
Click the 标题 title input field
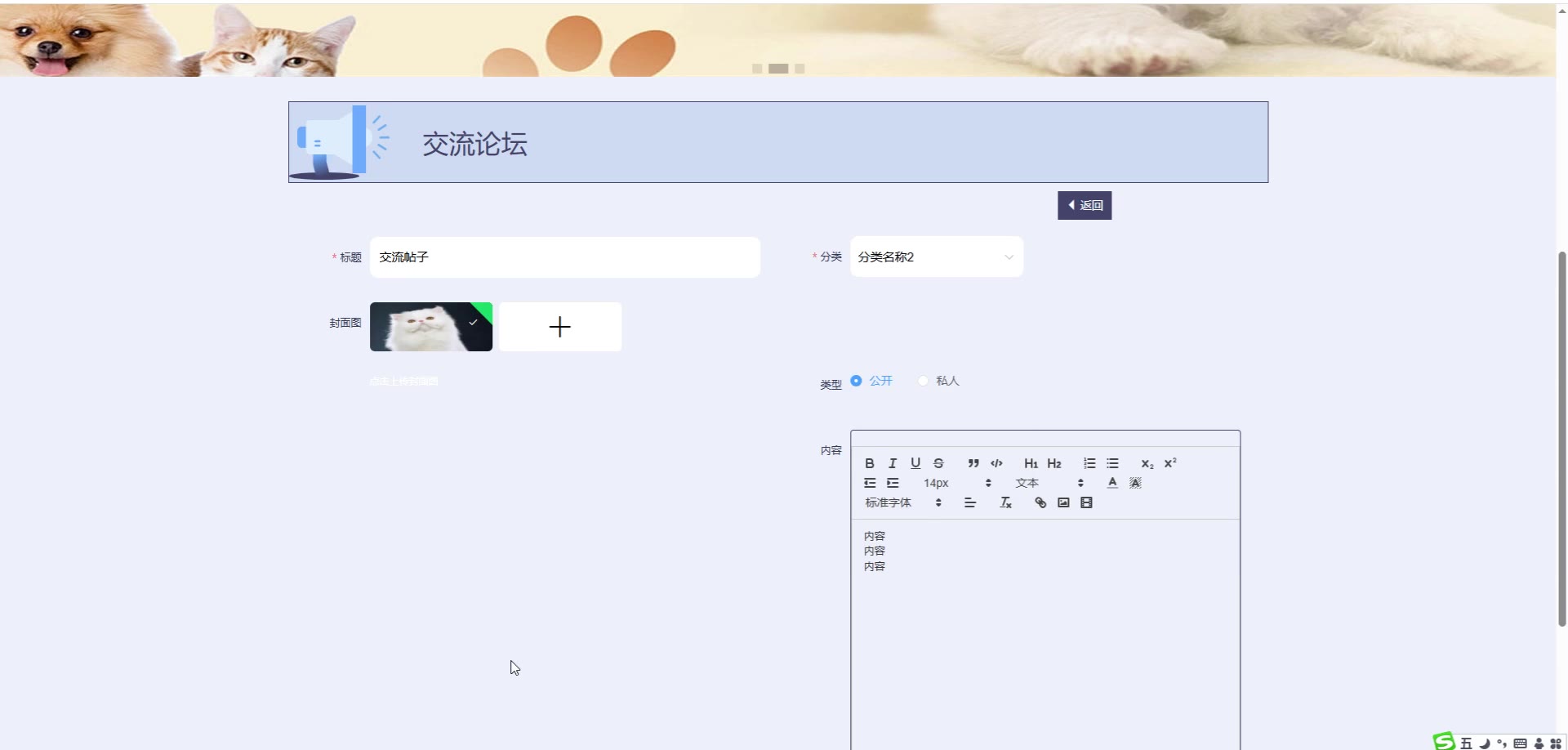point(565,257)
